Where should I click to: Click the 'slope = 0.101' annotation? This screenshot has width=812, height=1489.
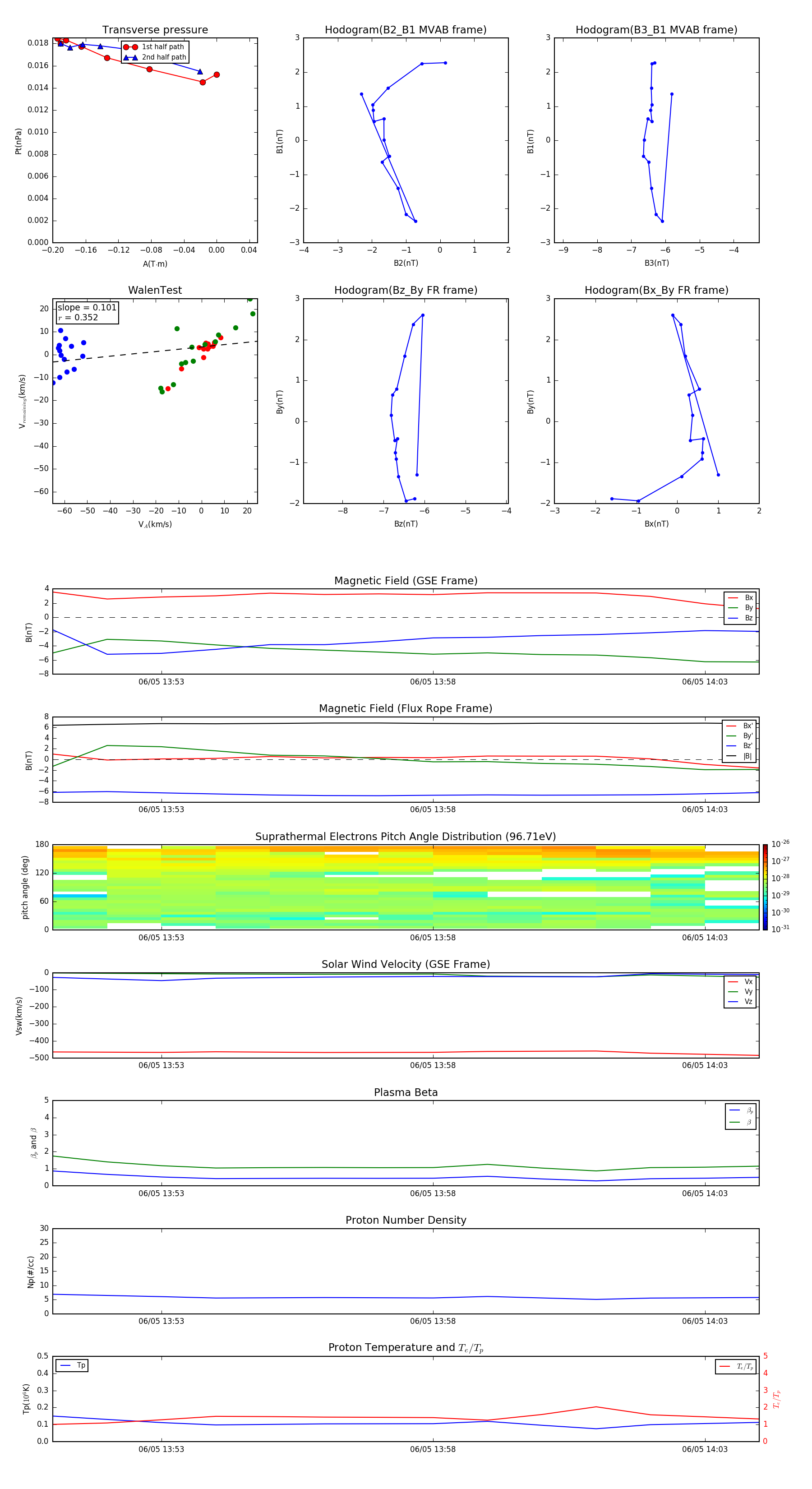(87, 308)
